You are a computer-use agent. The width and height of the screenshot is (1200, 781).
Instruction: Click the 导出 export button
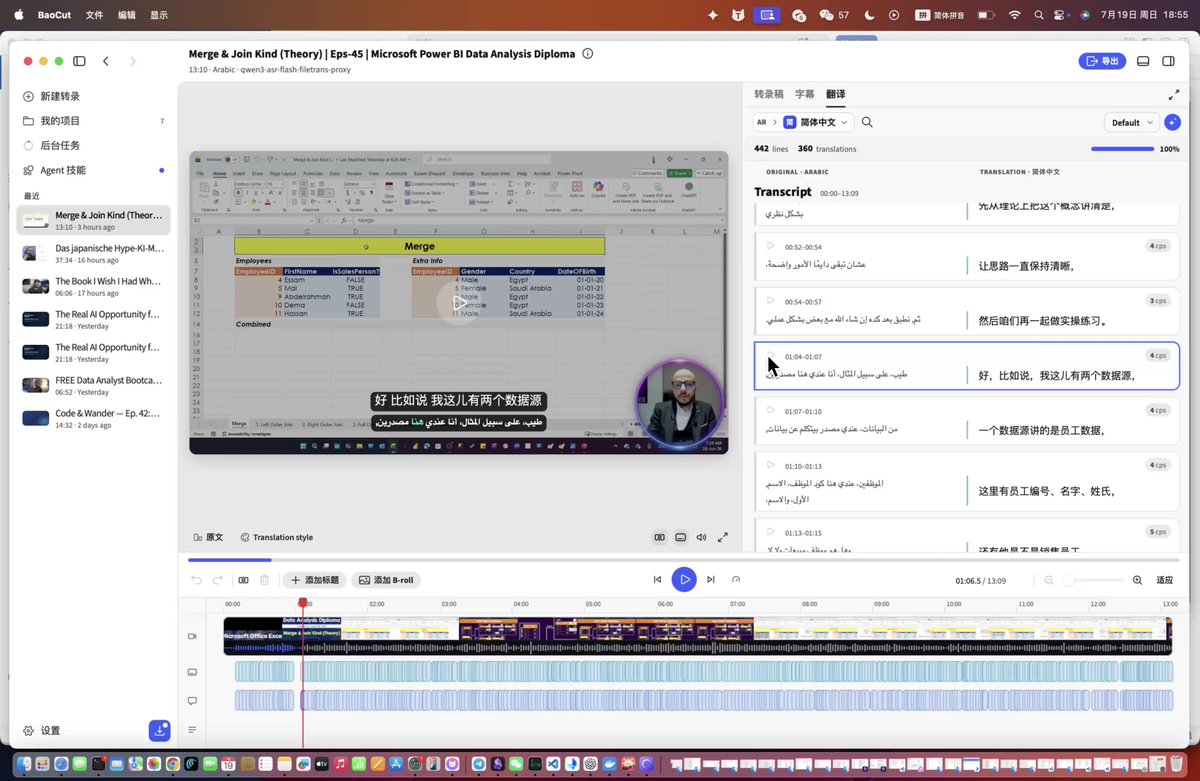(1102, 61)
